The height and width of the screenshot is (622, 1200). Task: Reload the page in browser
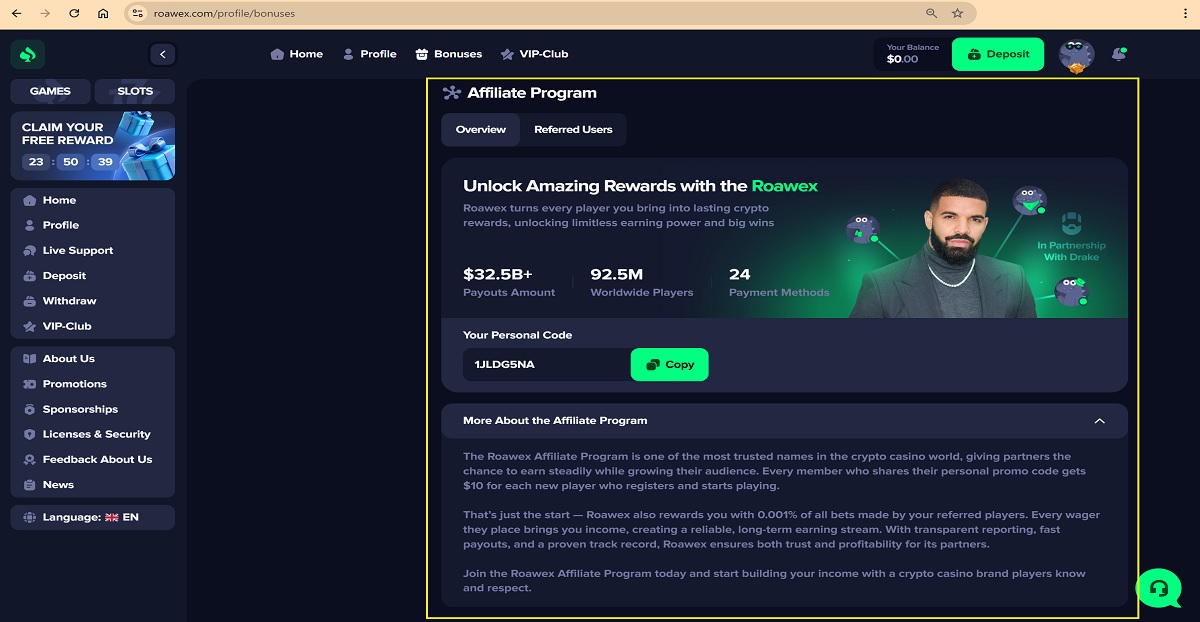tap(74, 14)
